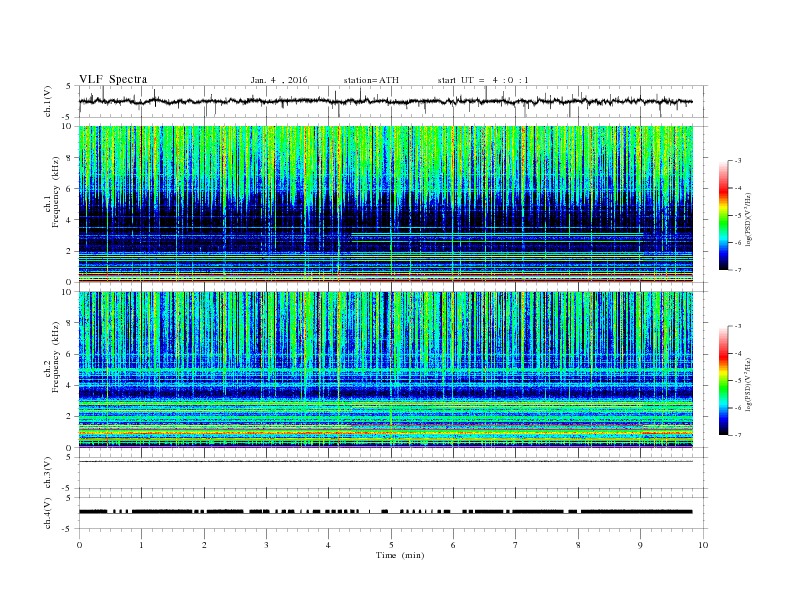
Task: Click the time axis tick label "7"
Action: pos(516,545)
